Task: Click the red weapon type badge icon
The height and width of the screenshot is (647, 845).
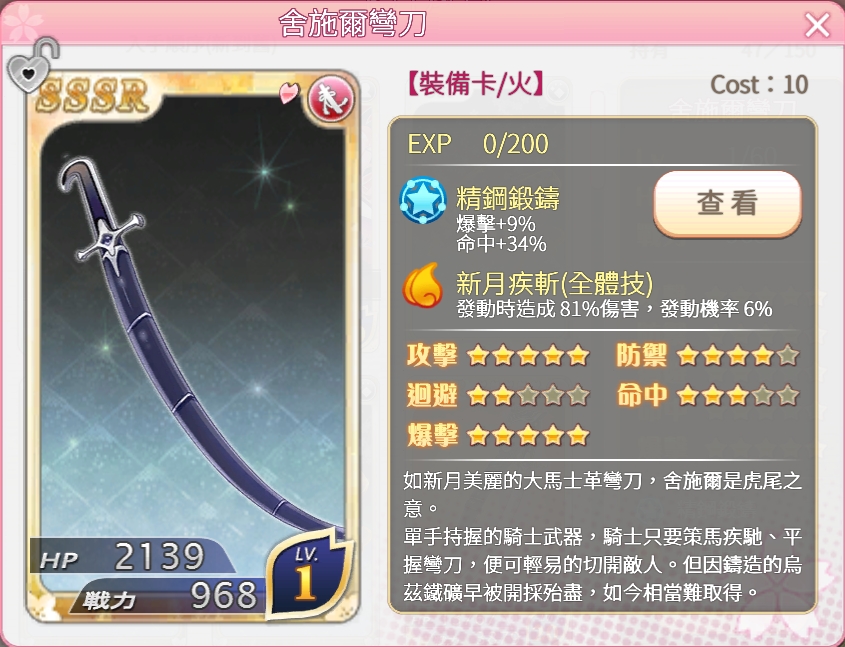Action: coord(330,99)
